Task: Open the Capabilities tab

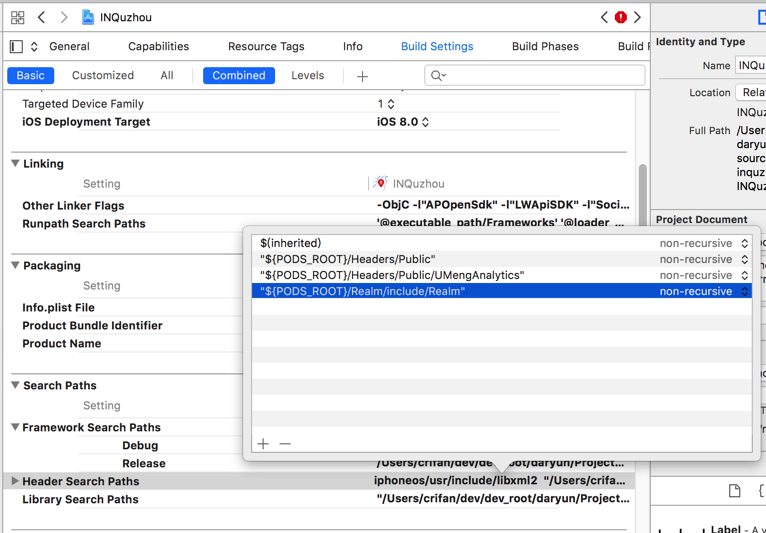Action: pyautogui.click(x=158, y=46)
